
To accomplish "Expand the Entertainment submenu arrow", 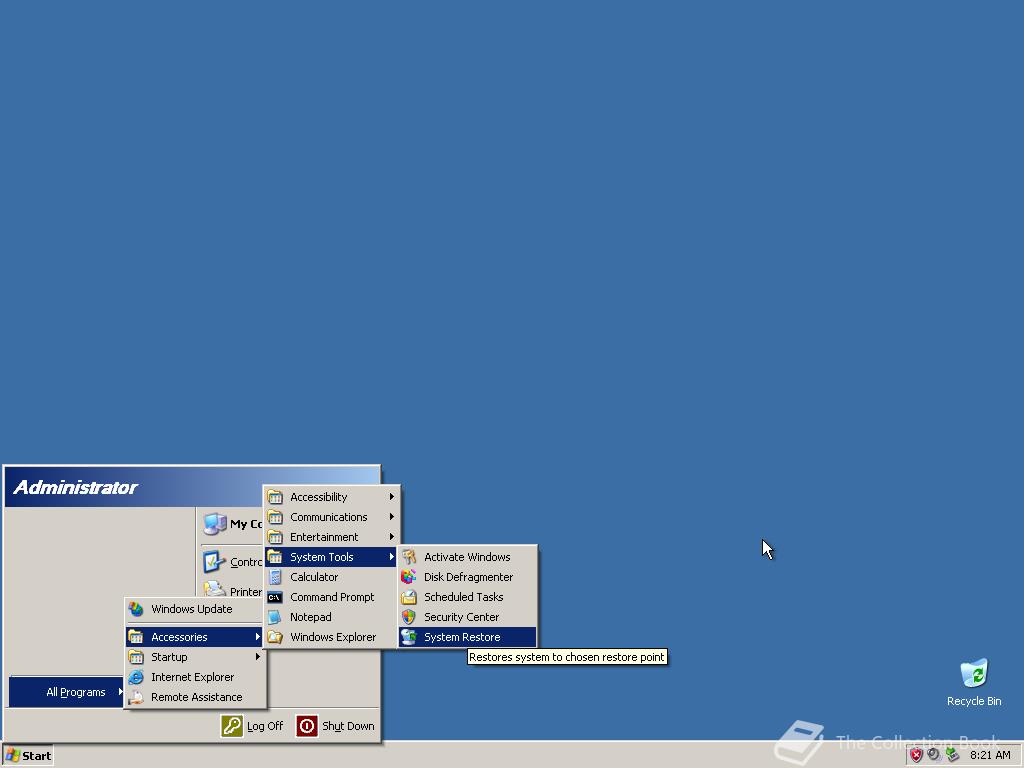I will point(391,537).
